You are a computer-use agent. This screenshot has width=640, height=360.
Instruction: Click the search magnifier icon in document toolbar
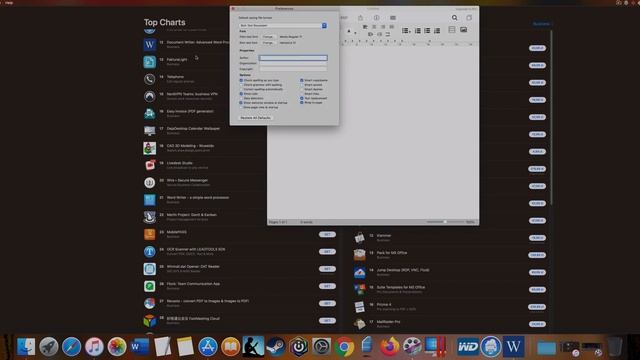[454, 18]
